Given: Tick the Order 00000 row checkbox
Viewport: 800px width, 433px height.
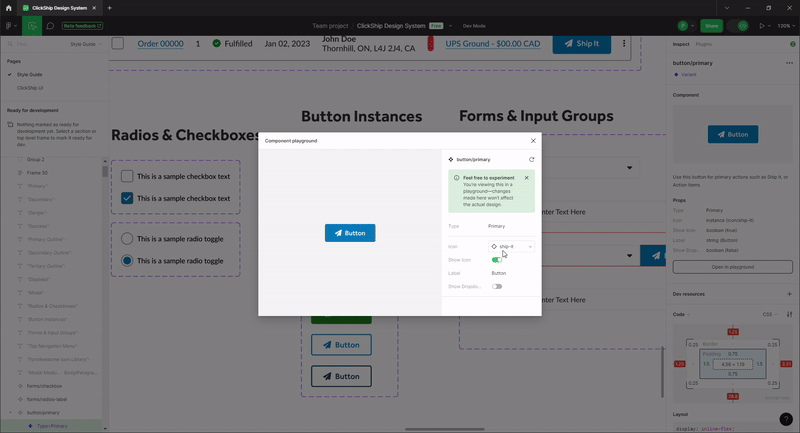Looking at the screenshot, I should point(118,43).
